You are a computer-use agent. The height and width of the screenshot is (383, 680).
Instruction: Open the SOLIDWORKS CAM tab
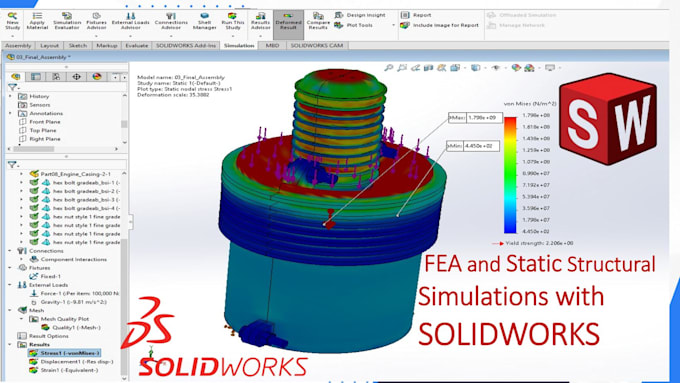[317, 45]
